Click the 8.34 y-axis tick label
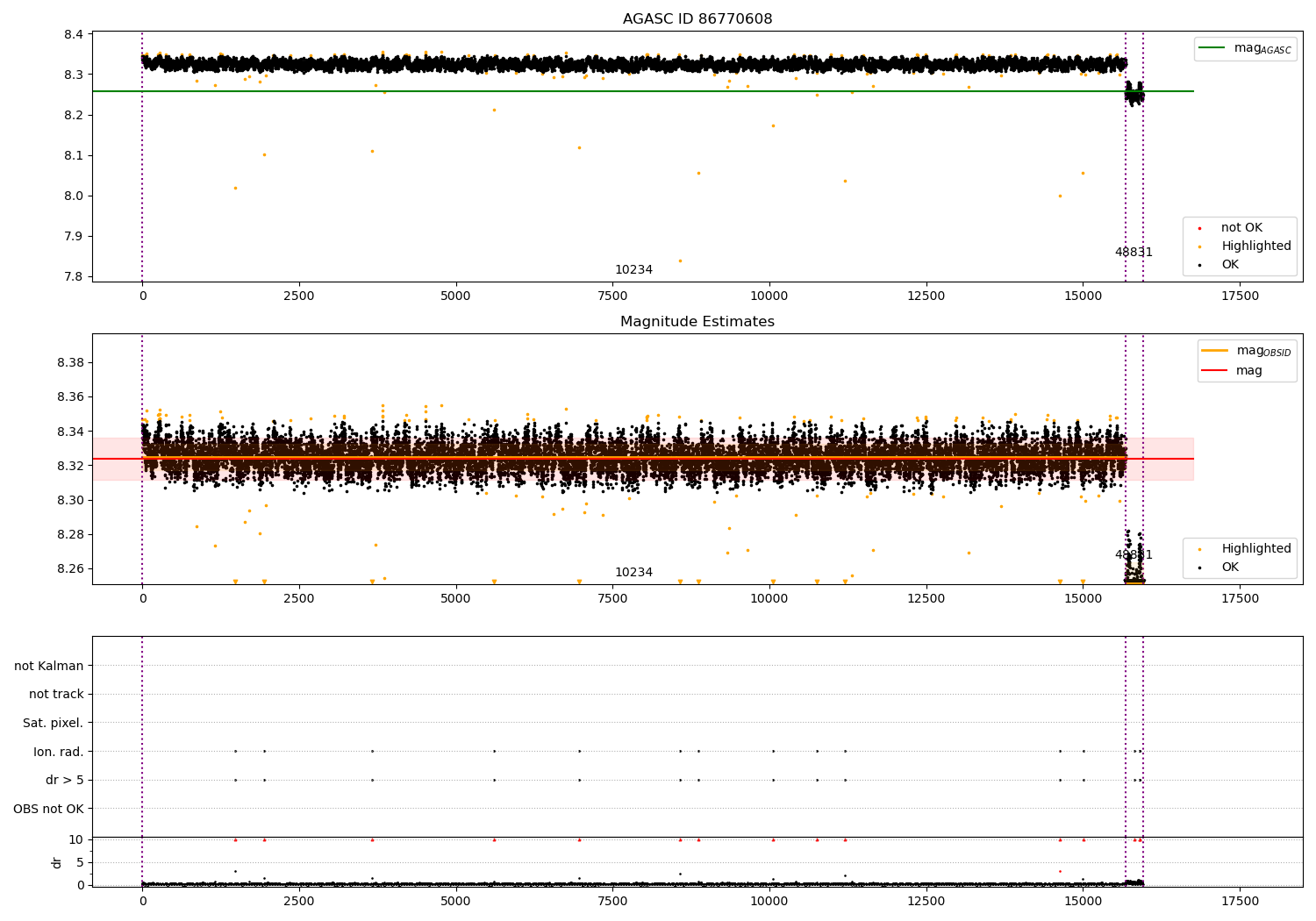 point(71,432)
